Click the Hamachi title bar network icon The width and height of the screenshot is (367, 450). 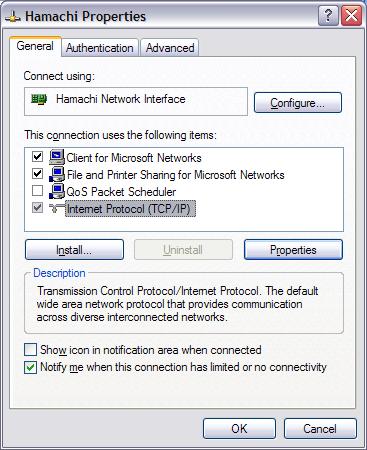tap(13, 17)
